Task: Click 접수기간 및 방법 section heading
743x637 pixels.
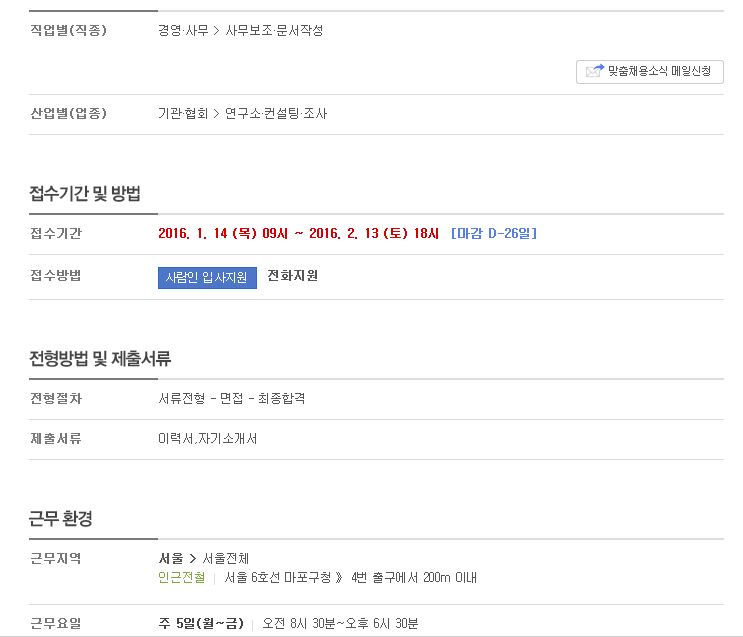Action: point(85,193)
